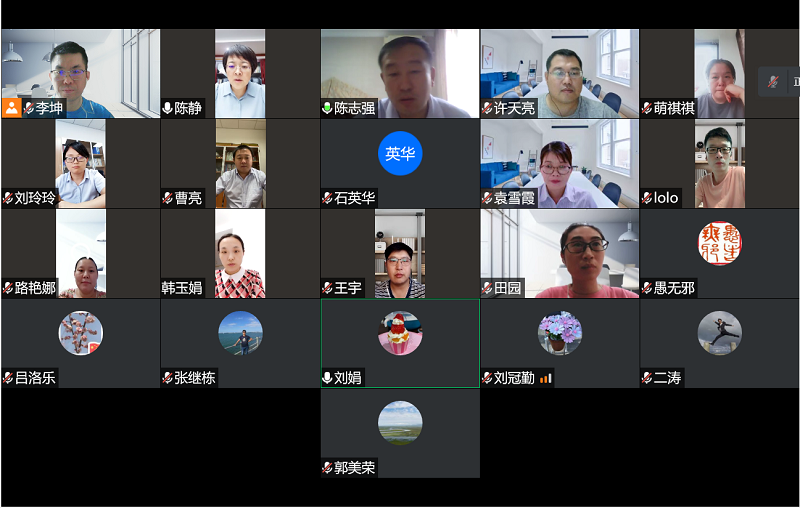The width and height of the screenshot is (800, 508).
Task: Click the orange host icon beside 李坤
Action: pos(11,108)
